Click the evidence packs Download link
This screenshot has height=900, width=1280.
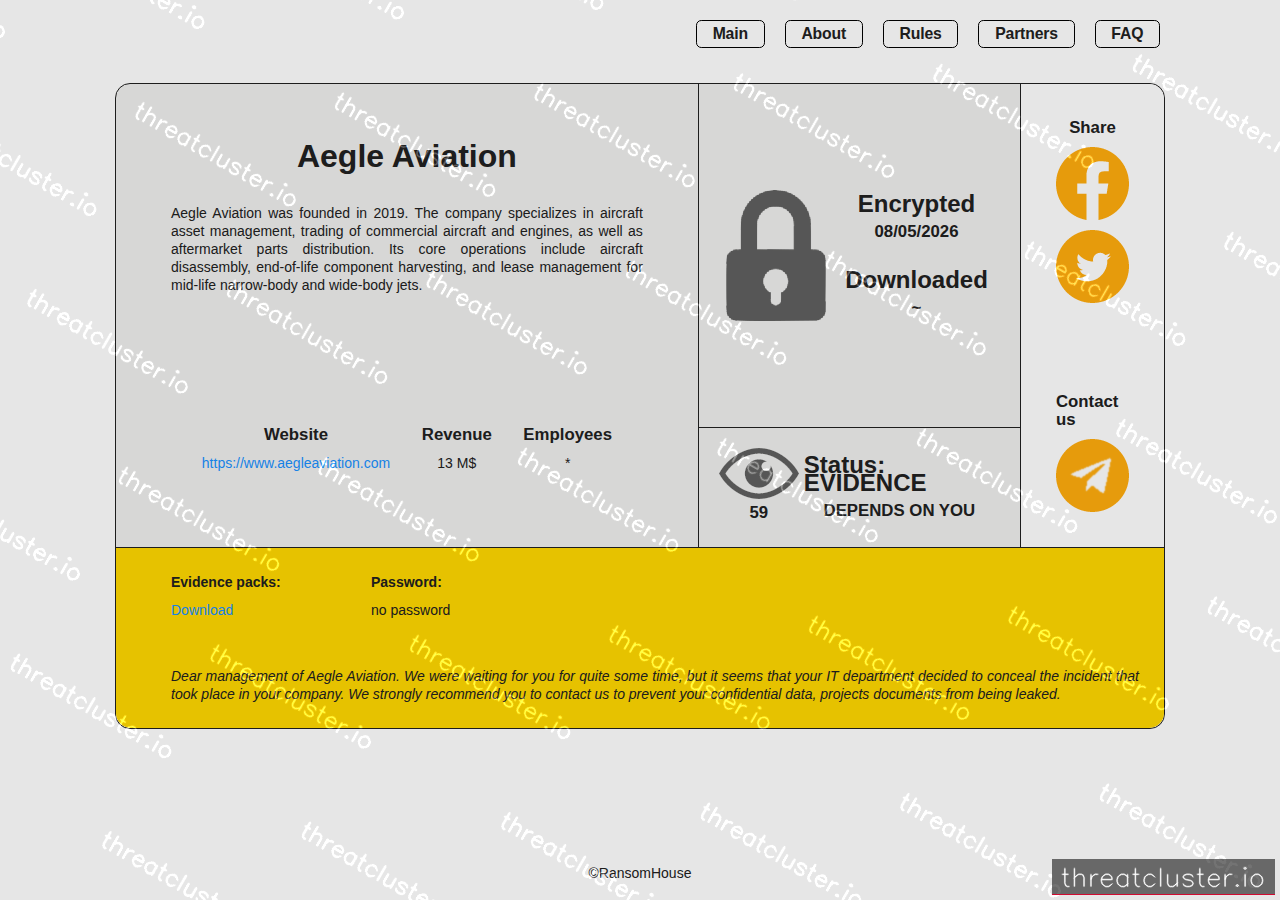202,610
